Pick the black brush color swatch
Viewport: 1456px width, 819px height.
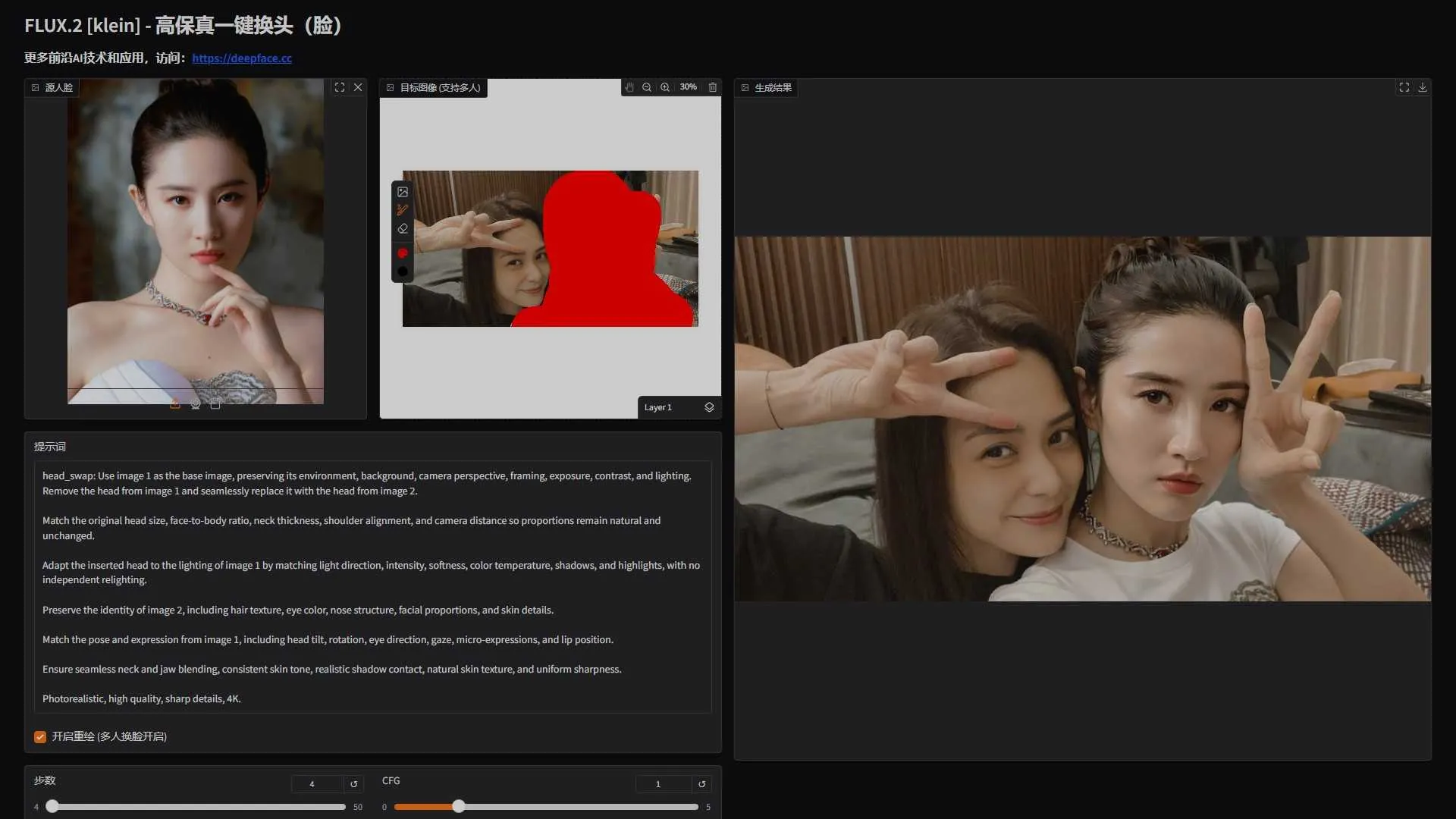(x=403, y=271)
